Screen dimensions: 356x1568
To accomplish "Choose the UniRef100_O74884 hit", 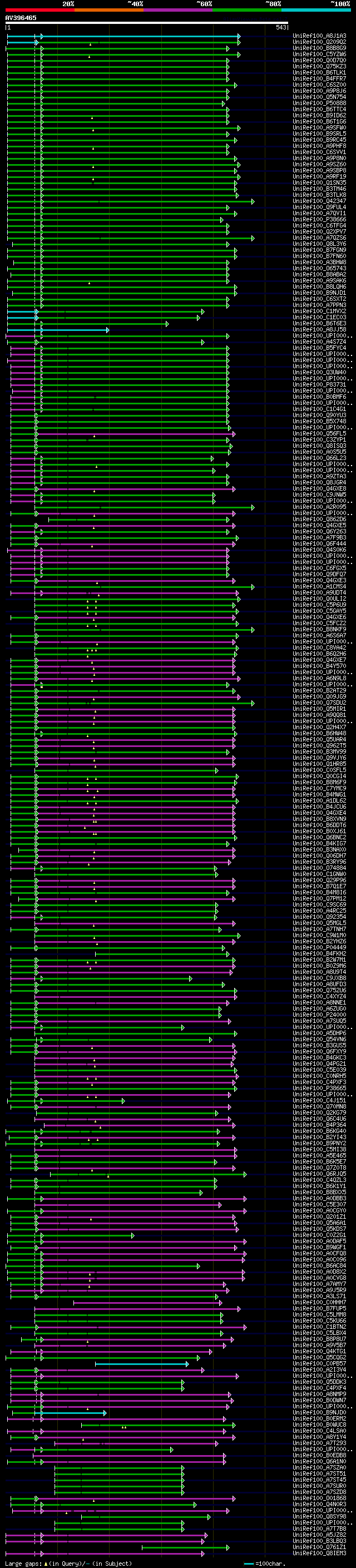I will pos(319,868).
